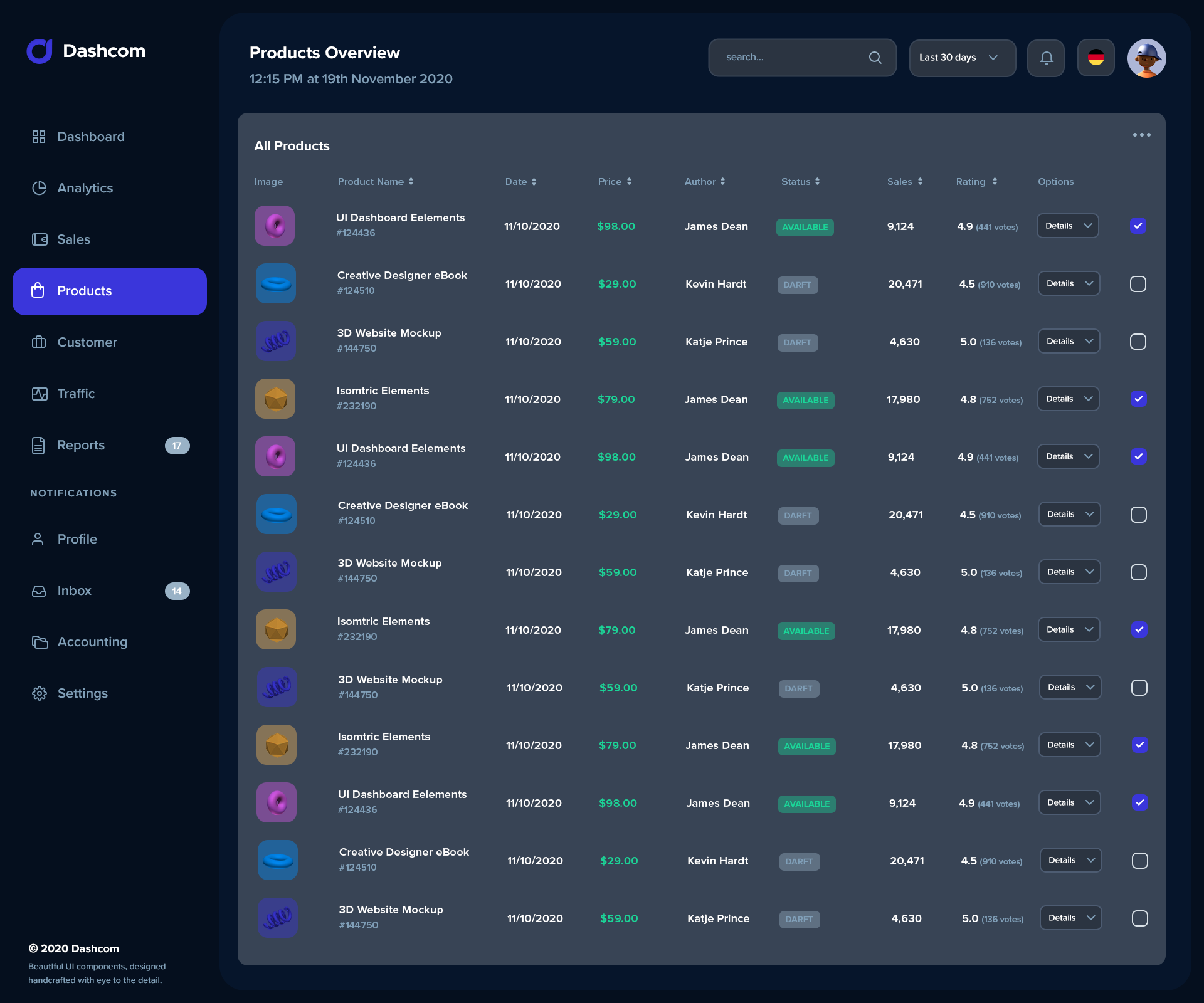Uncheck the selected UI Dashboard Eelements row checkbox
The width and height of the screenshot is (1204, 1003).
coord(1139,226)
